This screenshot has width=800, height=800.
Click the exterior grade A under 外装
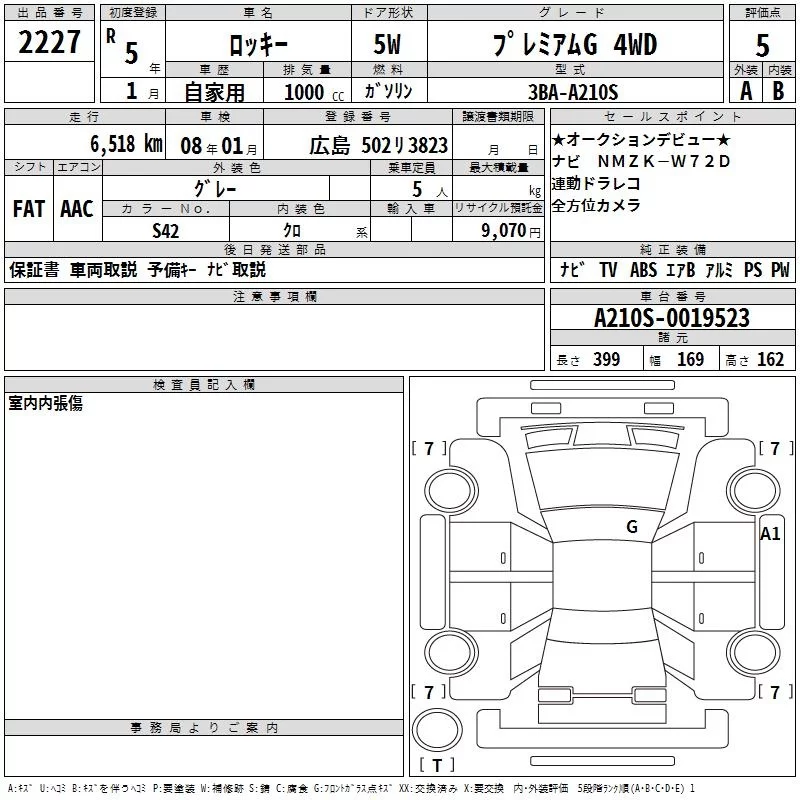point(746,91)
